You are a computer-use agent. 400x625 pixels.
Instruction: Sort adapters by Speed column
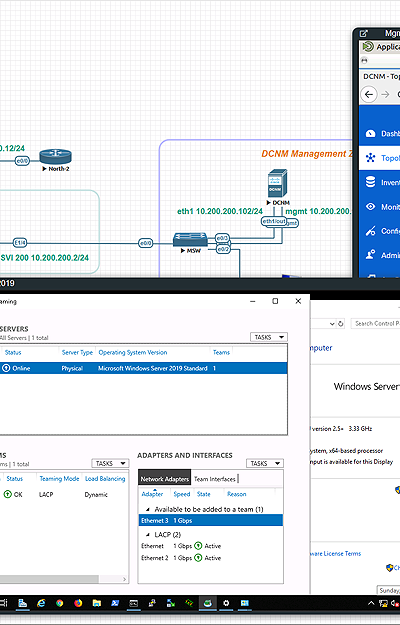[x=182, y=494]
